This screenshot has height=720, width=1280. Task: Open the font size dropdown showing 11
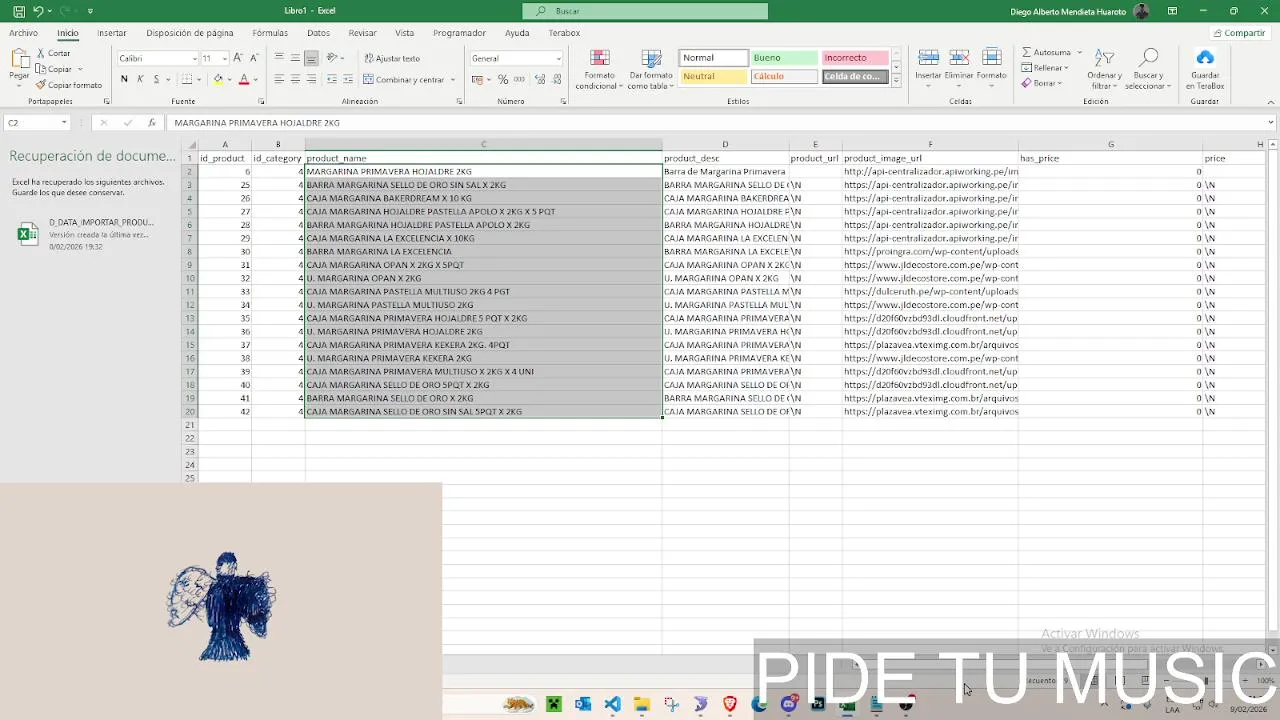225,58
